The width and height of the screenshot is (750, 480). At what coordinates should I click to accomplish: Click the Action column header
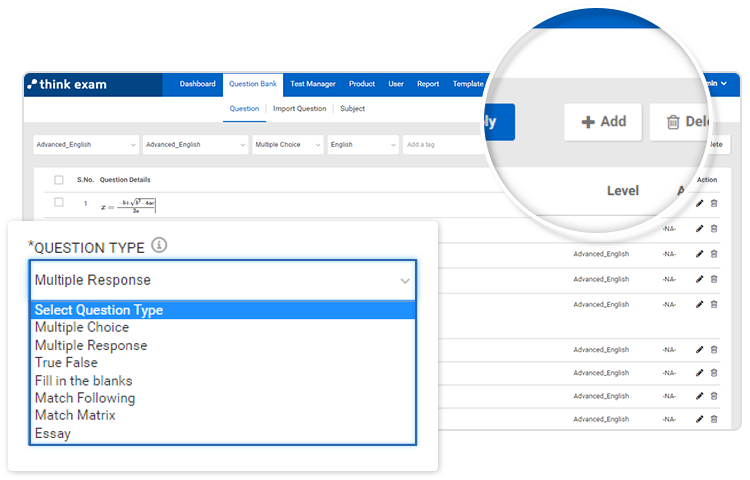tap(707, 180)
